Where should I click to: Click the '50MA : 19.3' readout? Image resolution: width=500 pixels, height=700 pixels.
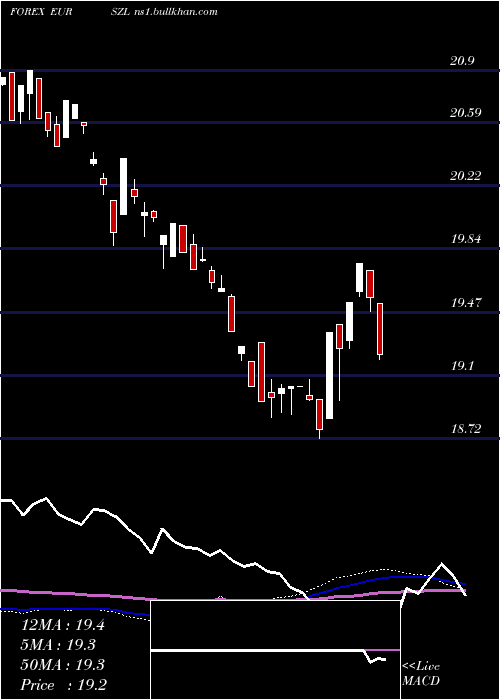click(63, 665)
